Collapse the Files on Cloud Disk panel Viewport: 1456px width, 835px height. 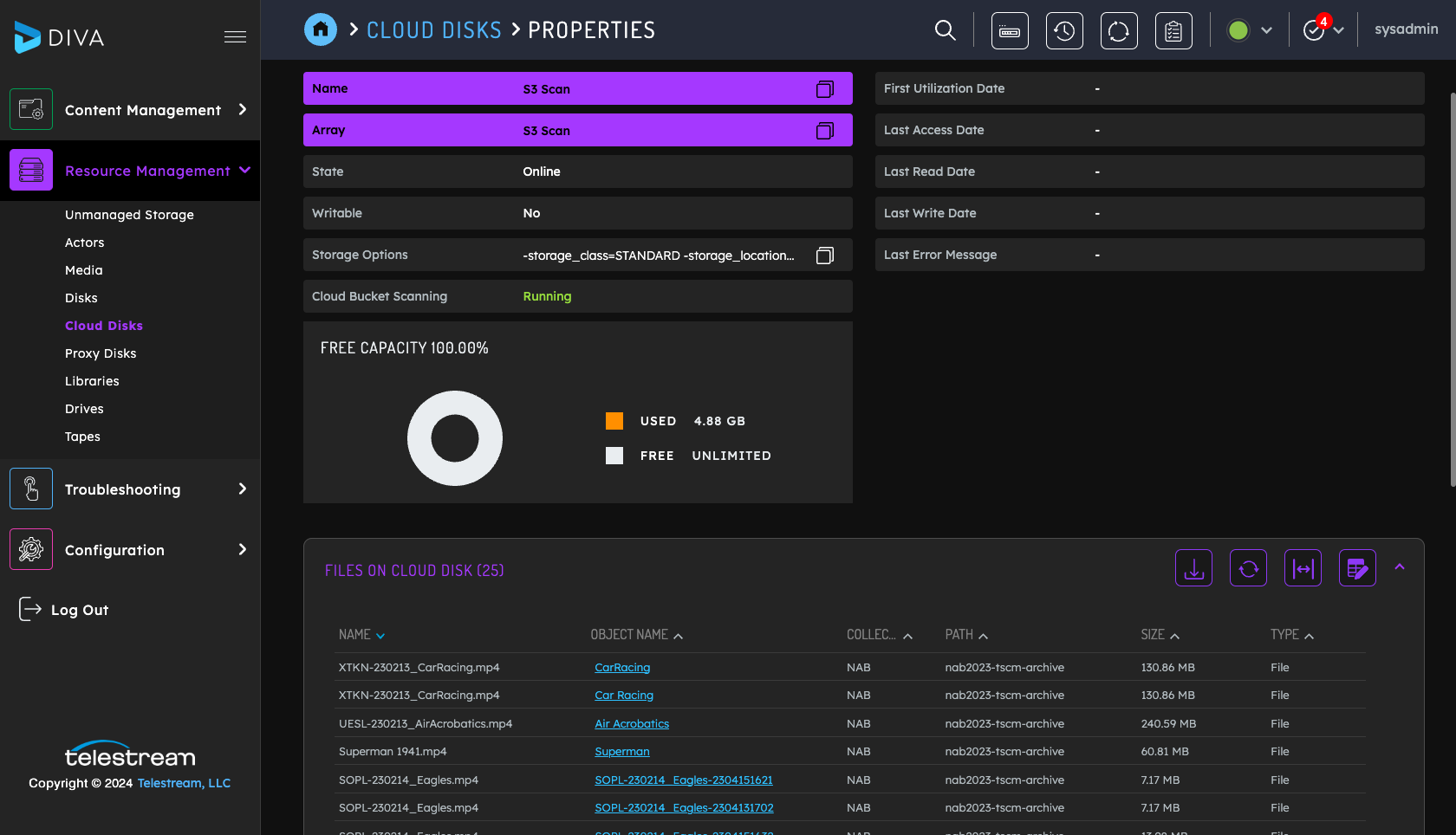tap(1399, 566)
